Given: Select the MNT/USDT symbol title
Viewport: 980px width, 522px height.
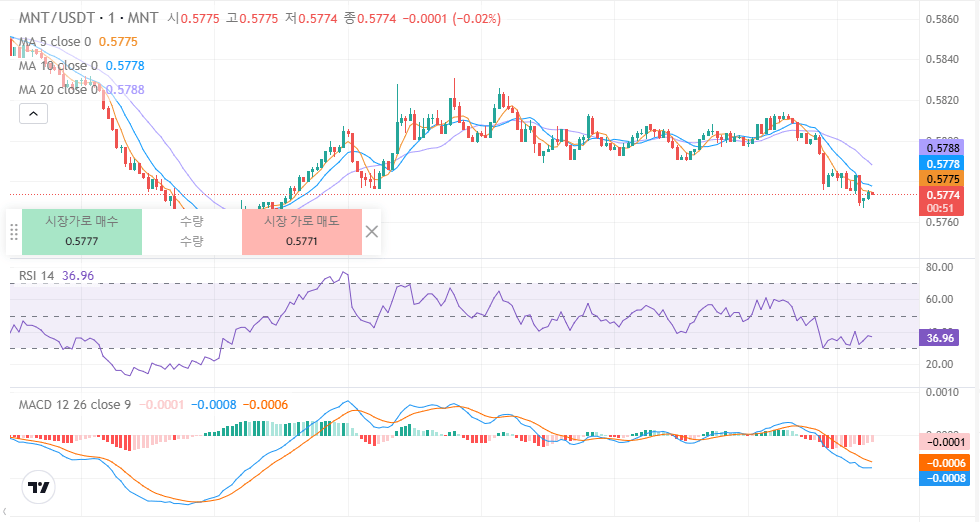Looking at the screenshot, I should [88, 18].
